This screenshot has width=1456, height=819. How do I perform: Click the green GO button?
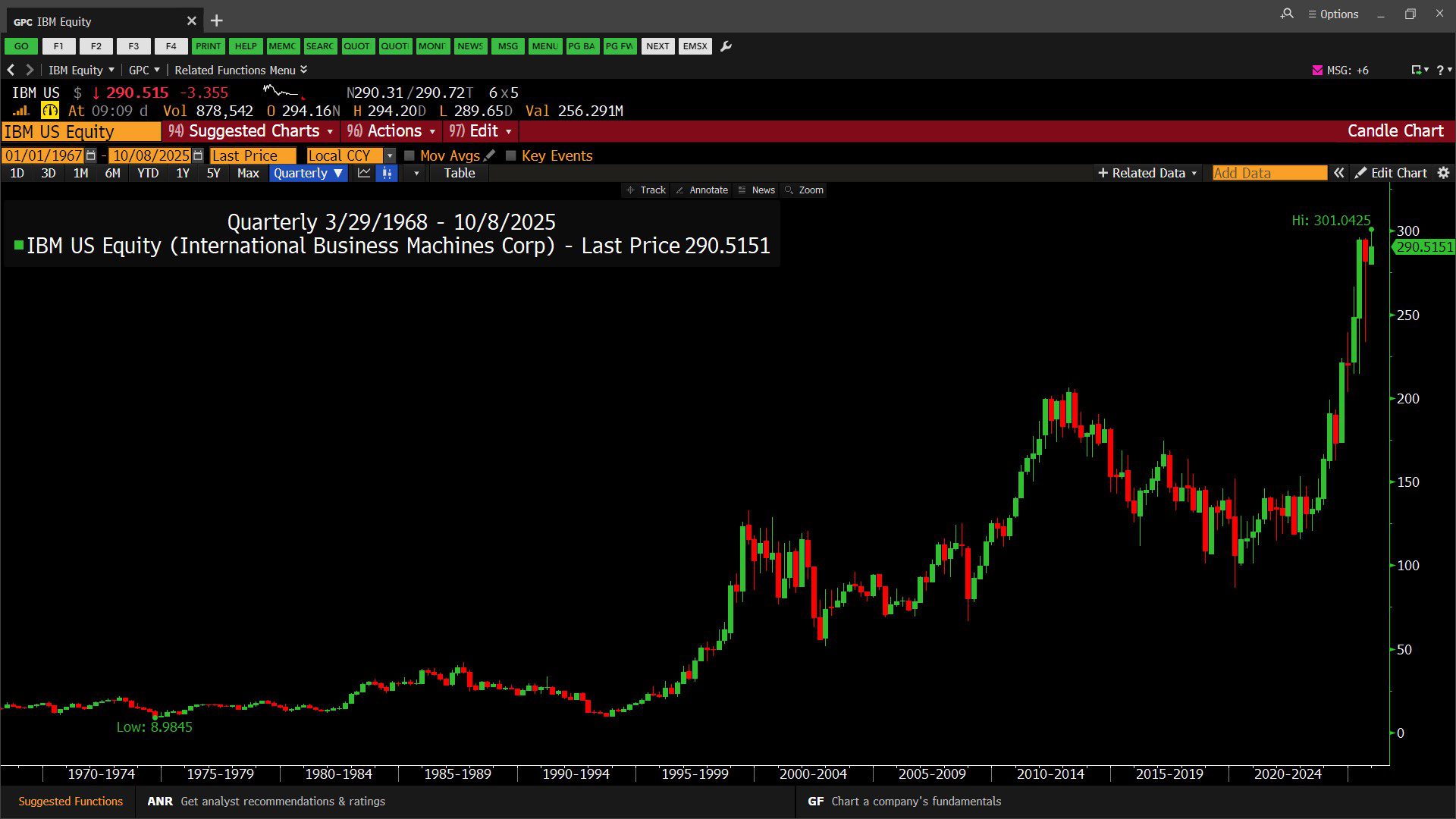coord(21,46)
